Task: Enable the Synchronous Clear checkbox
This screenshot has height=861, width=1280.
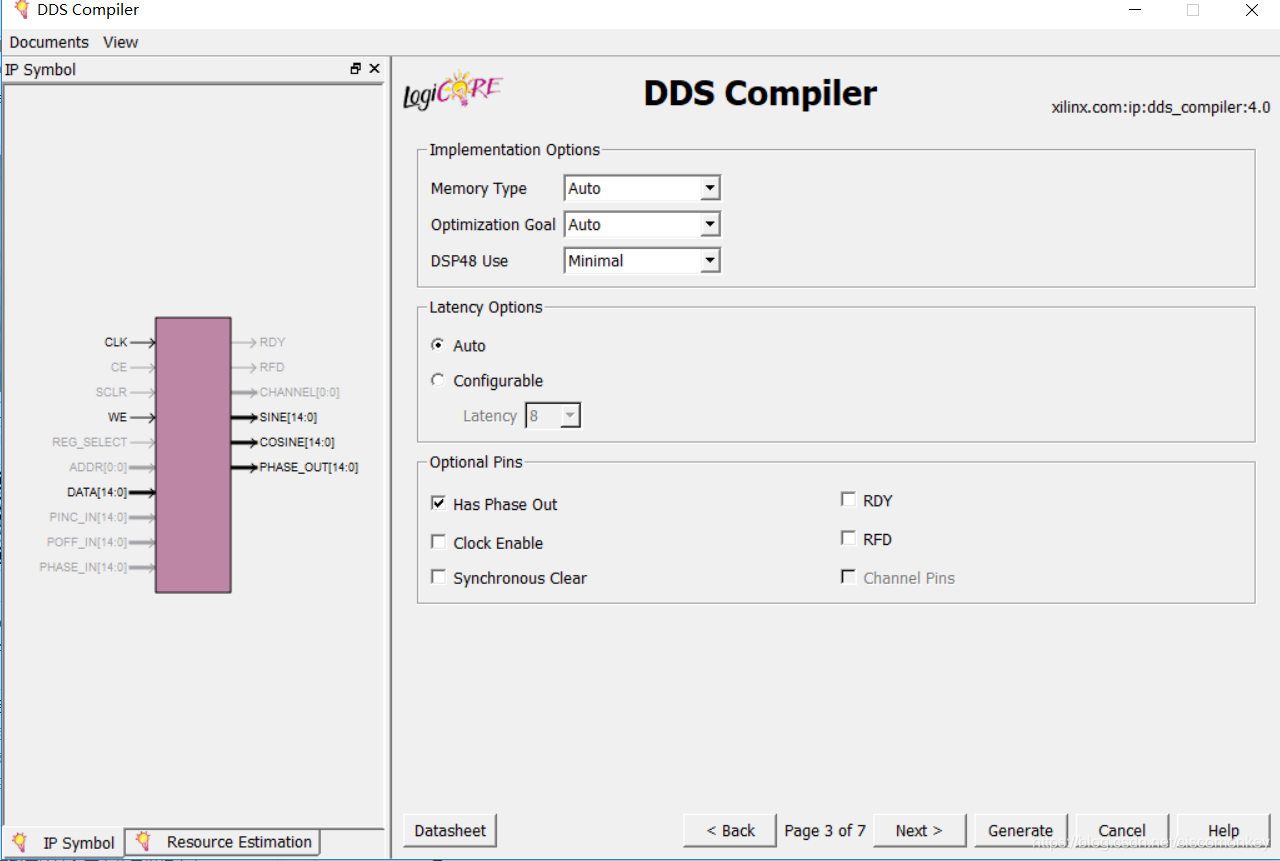Action: (x=438, y=577)
